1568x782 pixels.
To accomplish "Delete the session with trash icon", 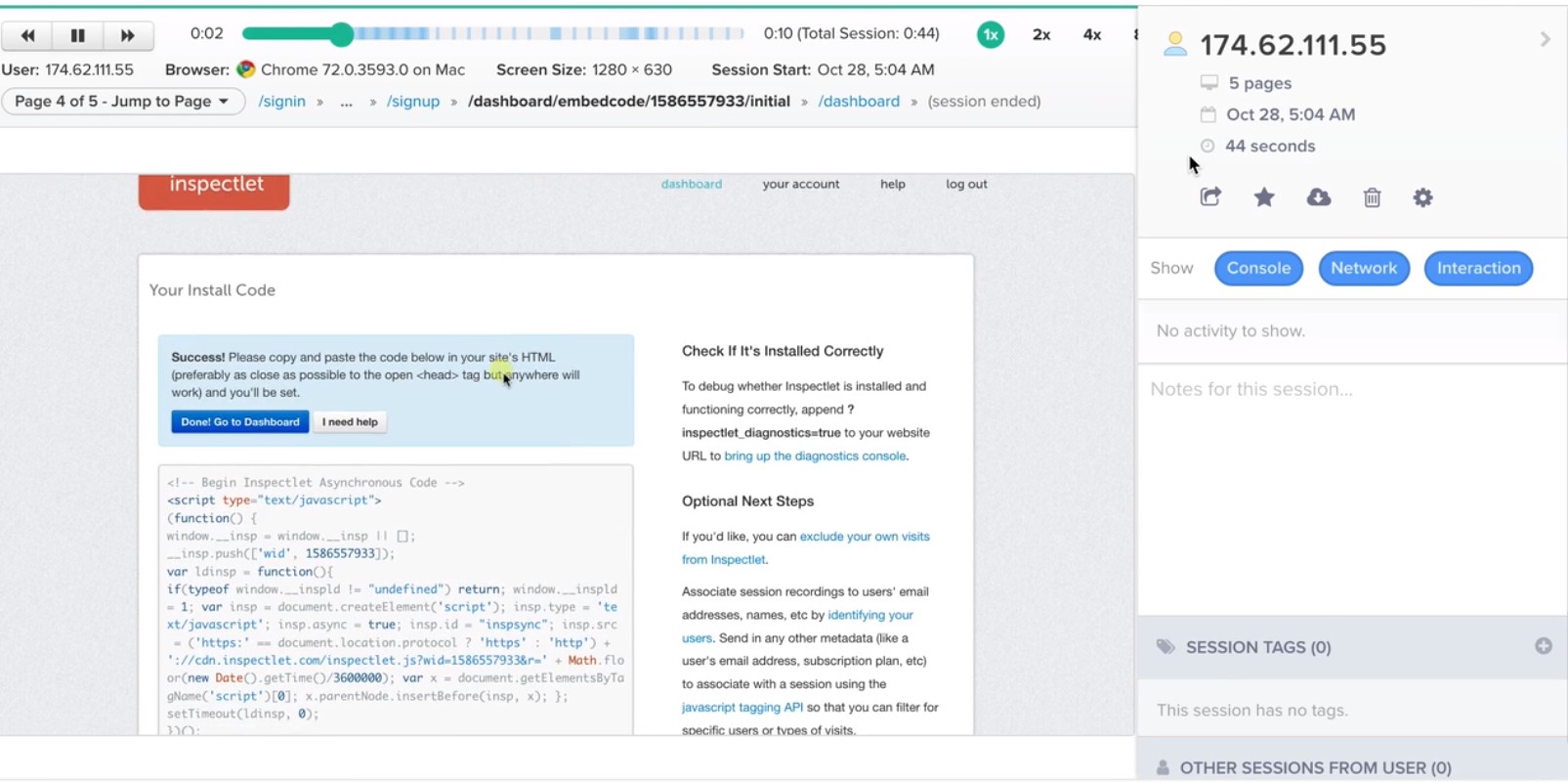I will 1372,197.
